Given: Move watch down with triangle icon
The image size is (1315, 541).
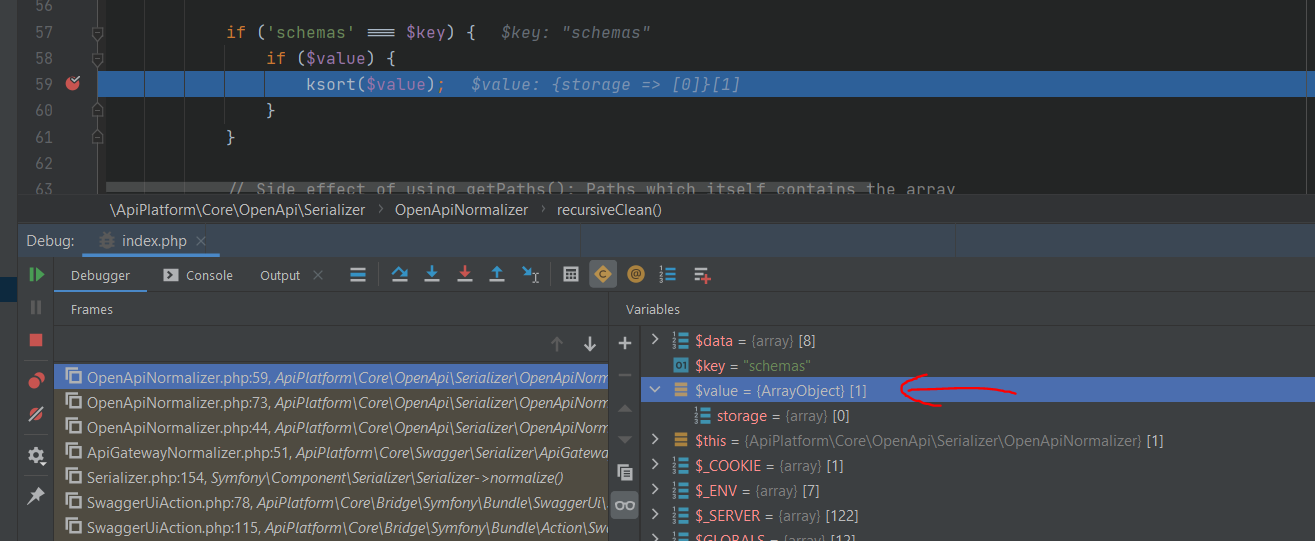Looking at the screenshot, I should 625,440.
